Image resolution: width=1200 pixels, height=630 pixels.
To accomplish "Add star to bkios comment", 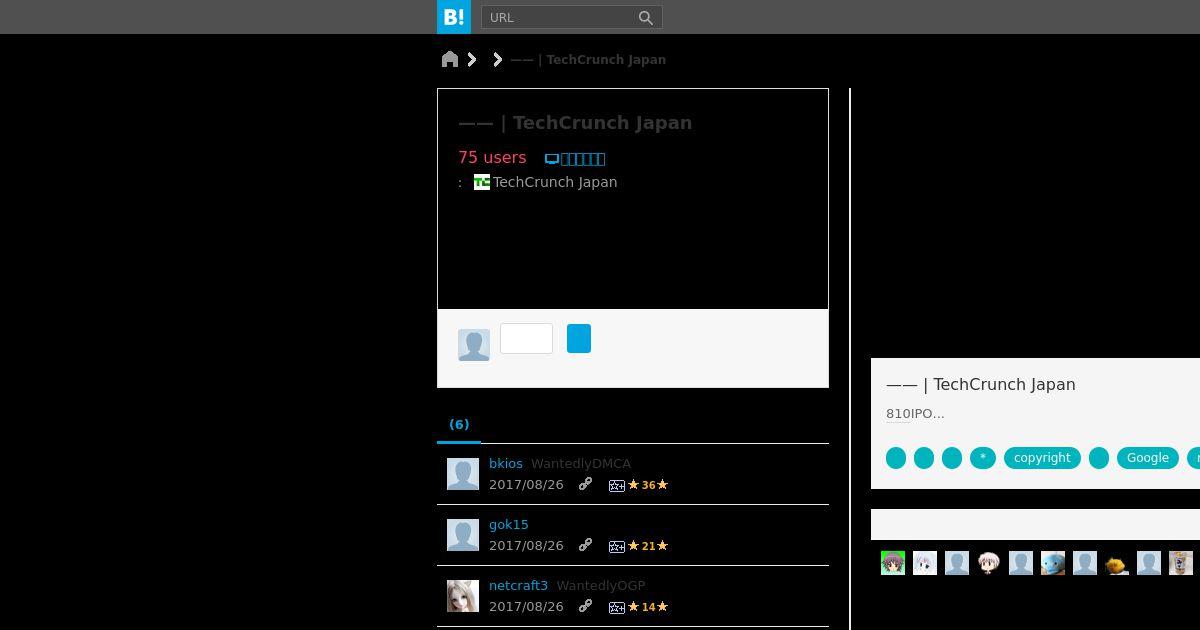I will (x=617, y=485).
